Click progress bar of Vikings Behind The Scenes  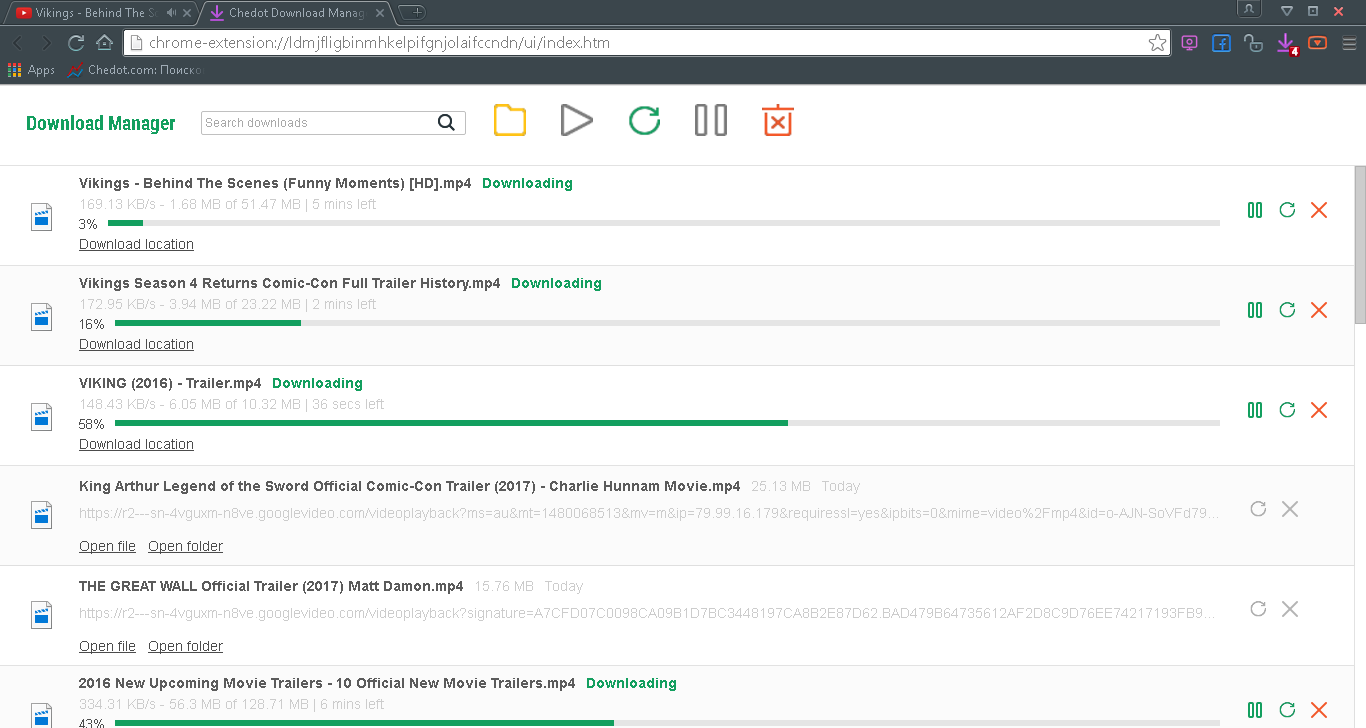click(x=663, y=223)
